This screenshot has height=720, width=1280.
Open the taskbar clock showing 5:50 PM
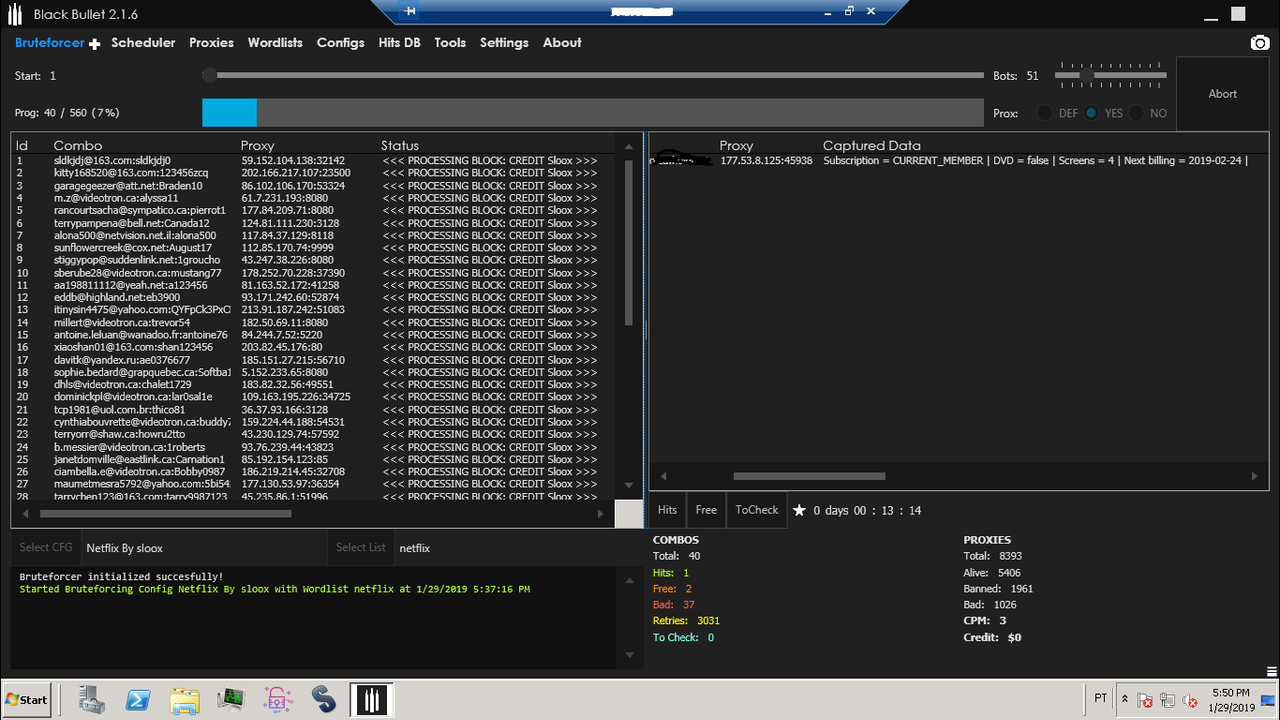[1230, 699]
